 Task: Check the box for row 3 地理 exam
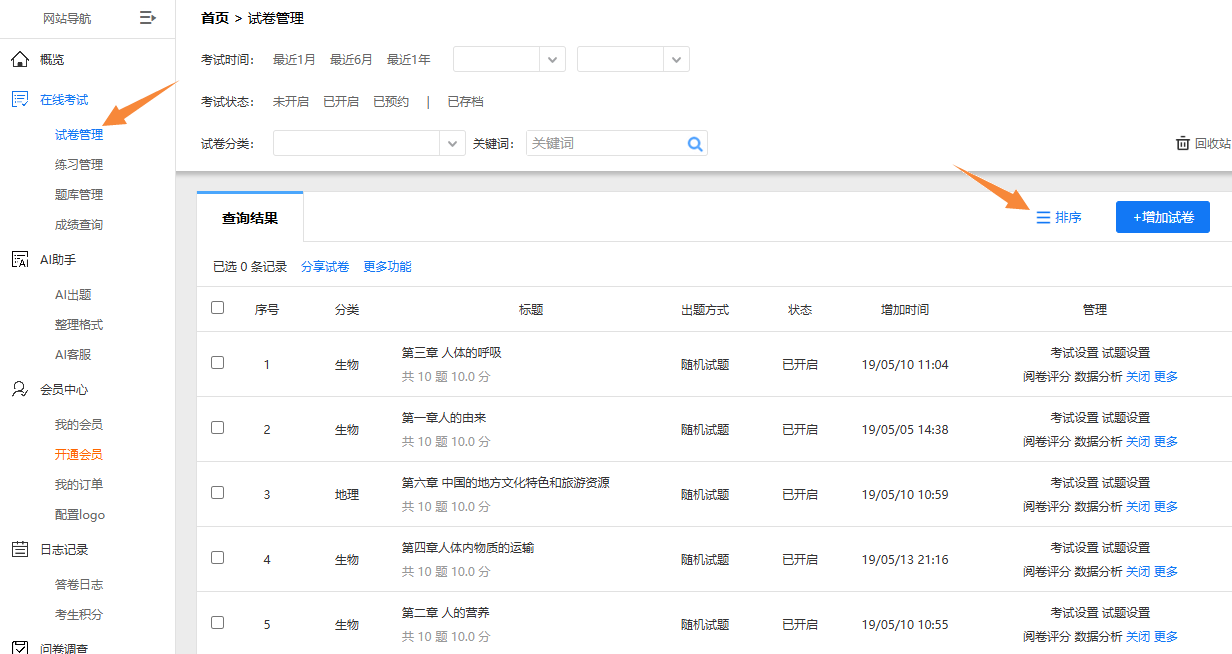(x=218, y=493)
